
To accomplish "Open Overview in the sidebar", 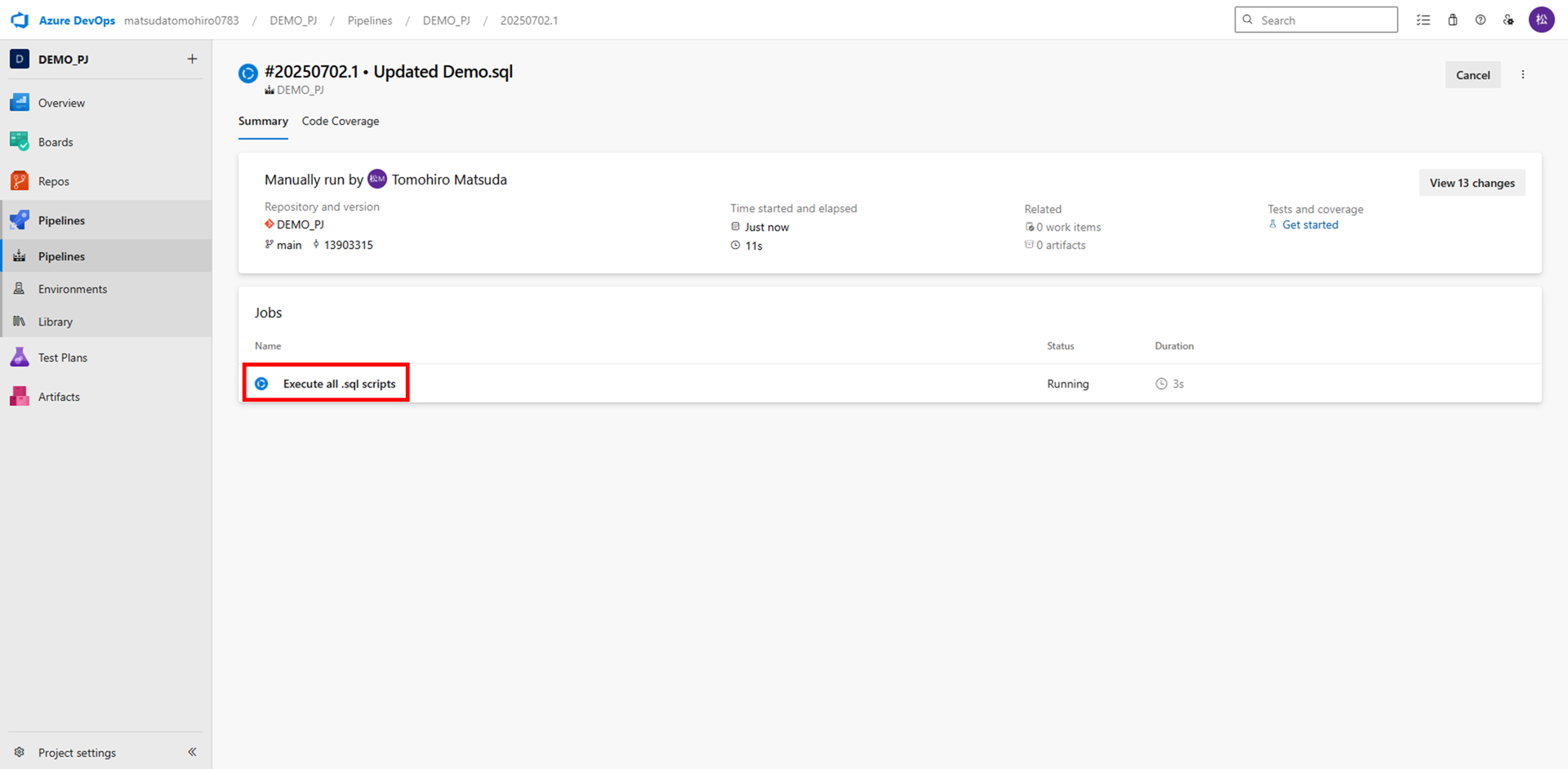I will coord(106,103).
